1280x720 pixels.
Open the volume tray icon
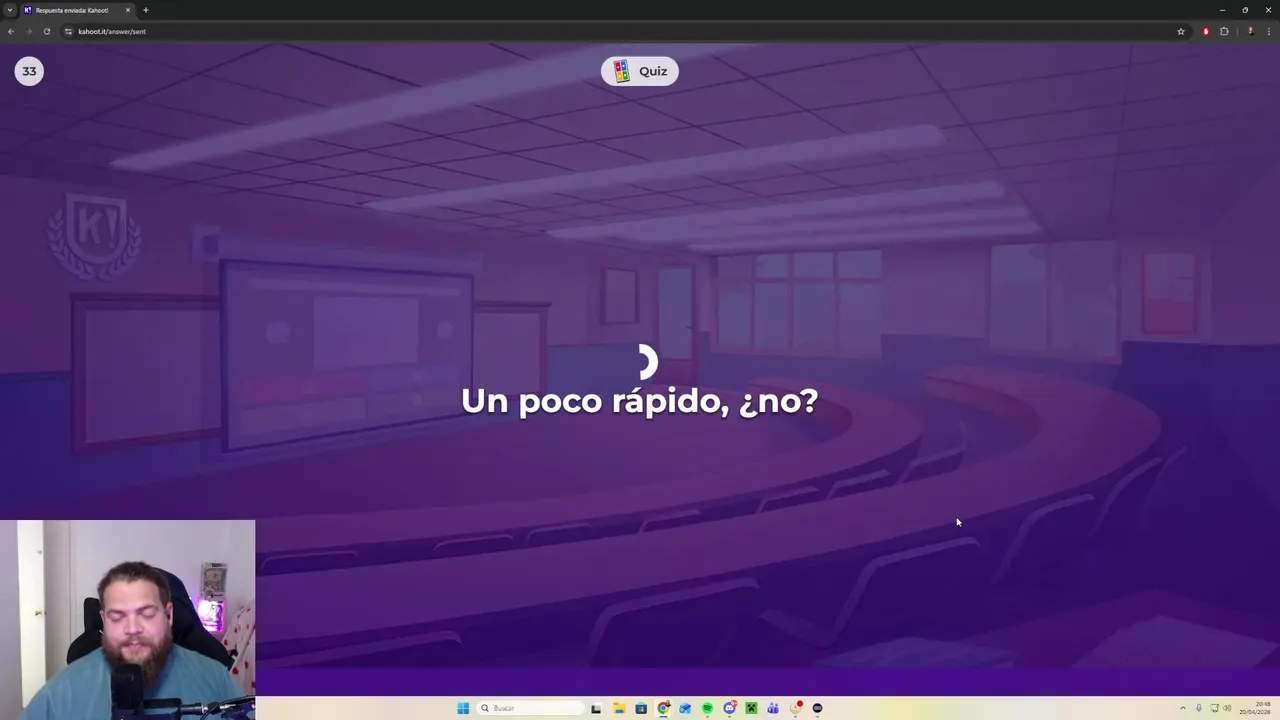point(1228,708)
